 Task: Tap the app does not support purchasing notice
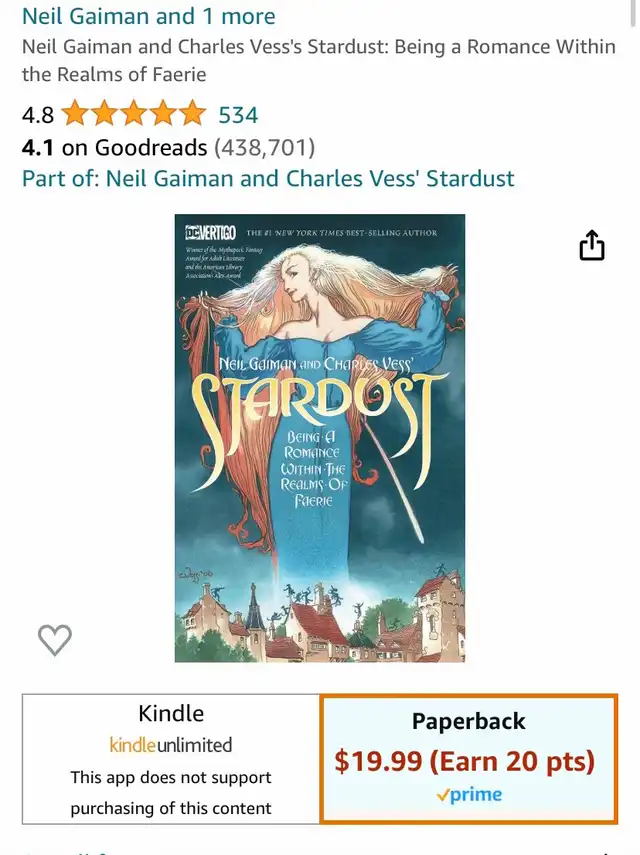click(171, 792)
